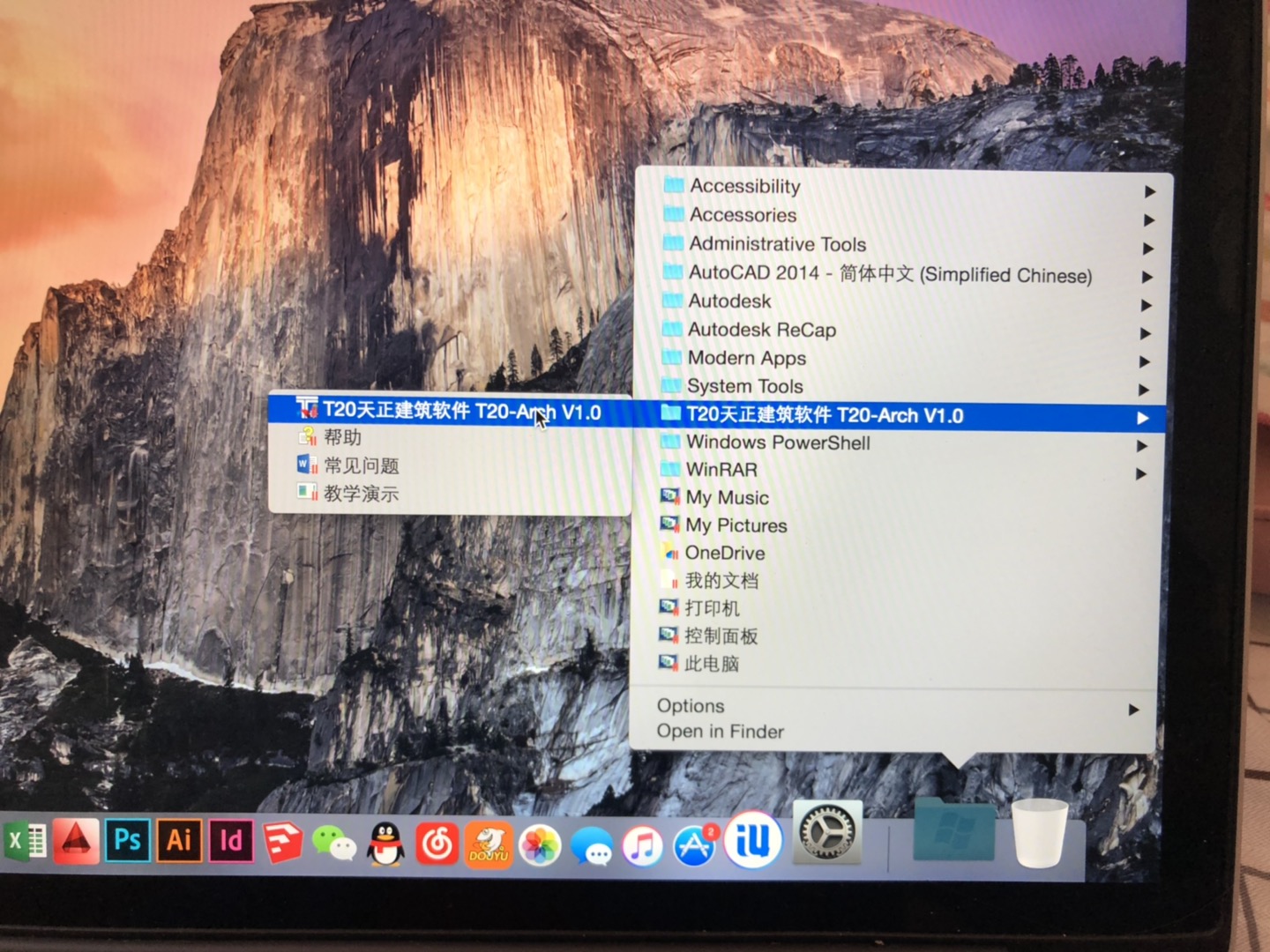Expand Modern Apps submenu arrow

(1145, 361)
